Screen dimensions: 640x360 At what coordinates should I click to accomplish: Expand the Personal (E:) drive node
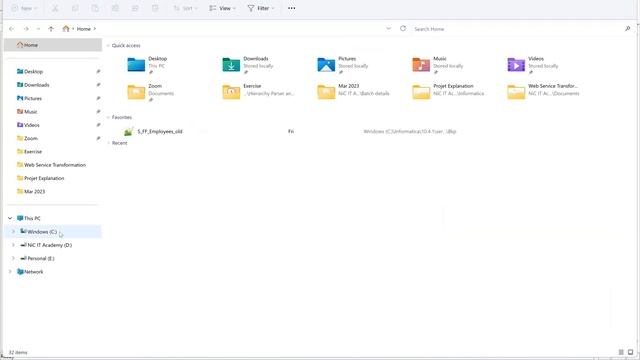coord(13,258)
